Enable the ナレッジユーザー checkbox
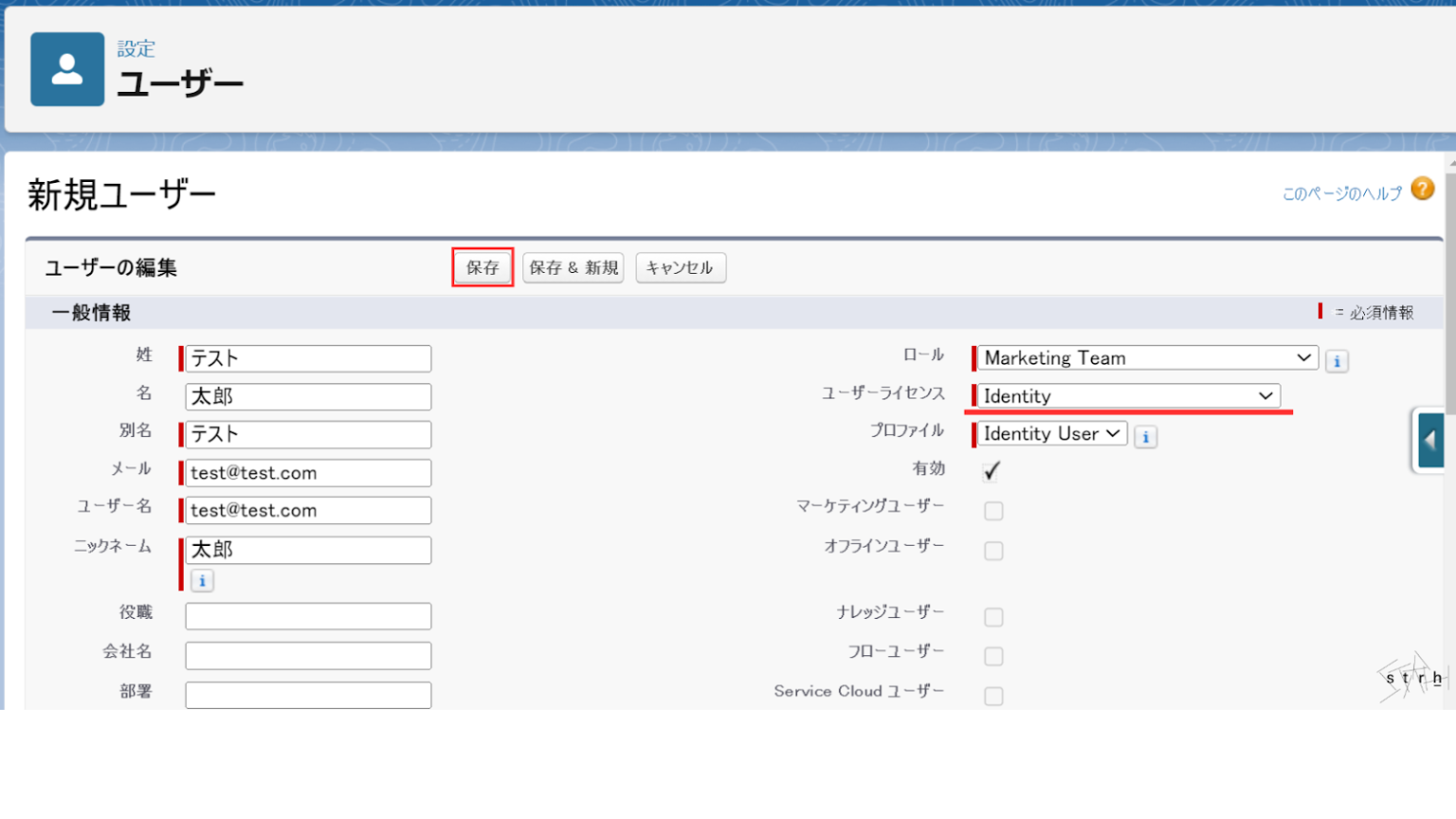Image resolution: width=1456 pixels, height=819 pixels. (992, 616)
